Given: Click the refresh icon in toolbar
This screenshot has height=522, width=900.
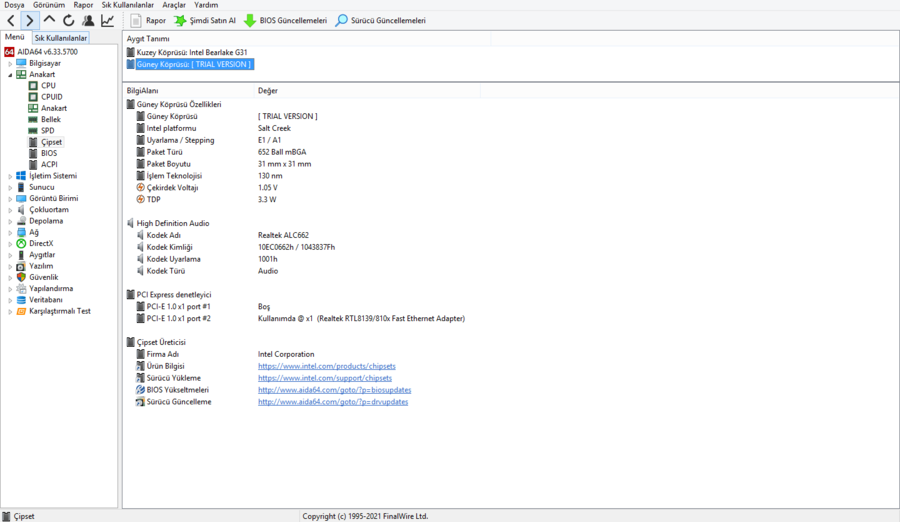Looking at the screenshot, I should tap(68, 21).
